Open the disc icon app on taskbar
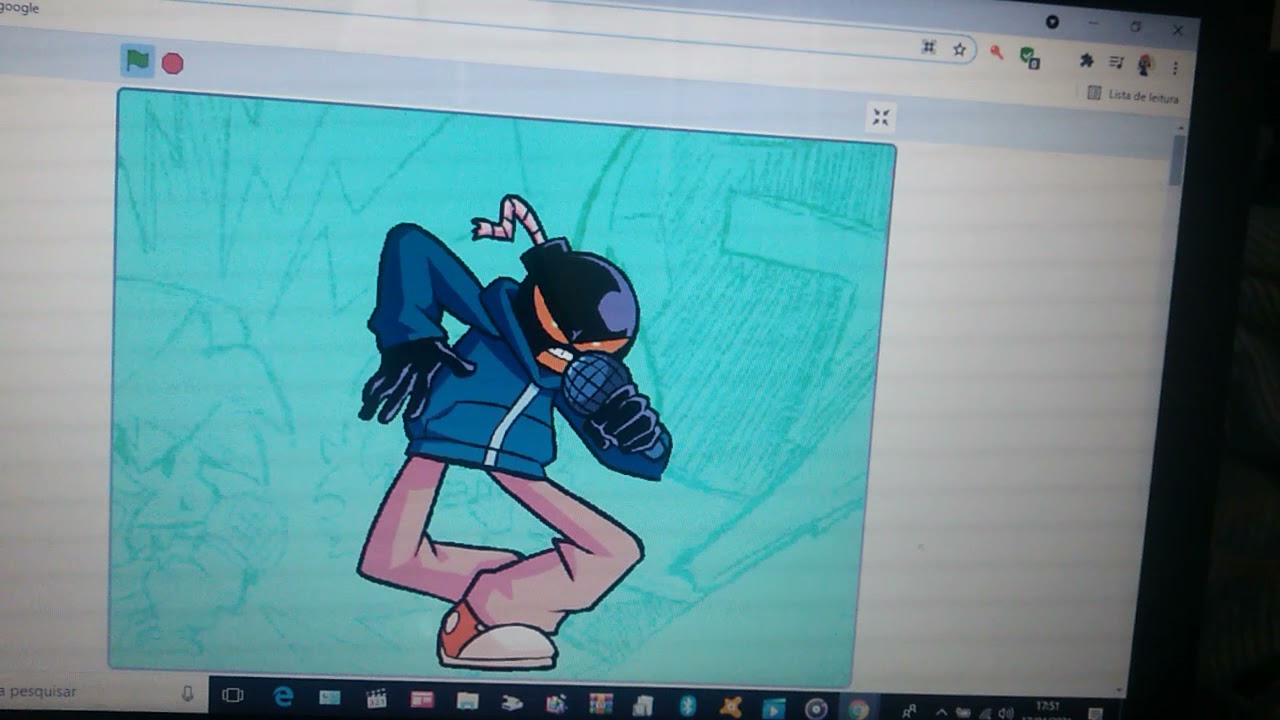The height and width of the screenshot is (720, 1280). 816,708
